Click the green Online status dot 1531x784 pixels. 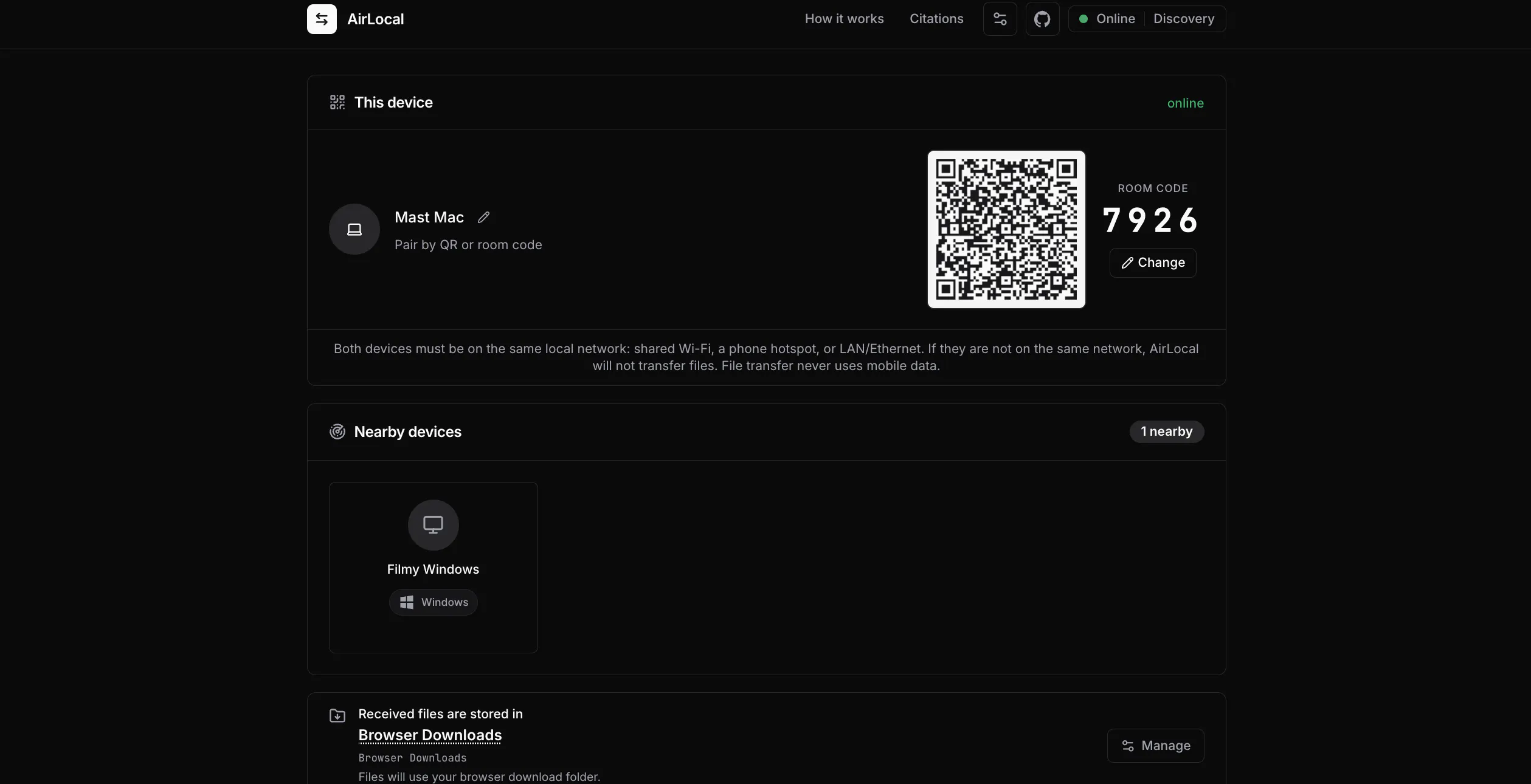tap(1083, 19)
